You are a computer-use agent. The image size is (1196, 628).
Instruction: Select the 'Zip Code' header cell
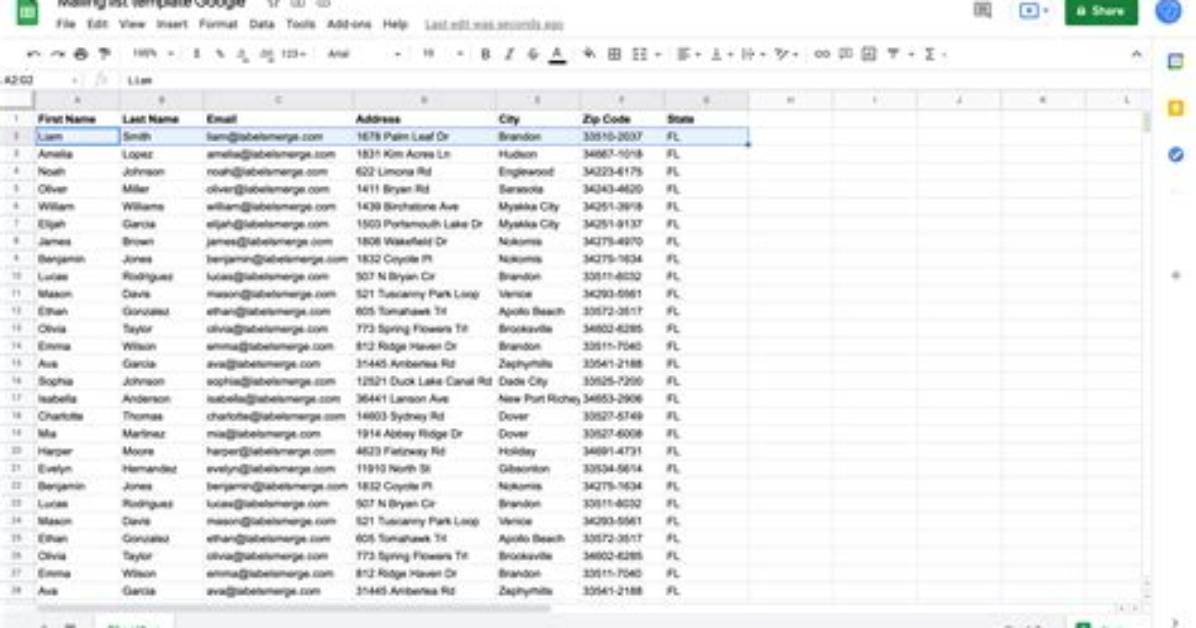click(622, 119)
